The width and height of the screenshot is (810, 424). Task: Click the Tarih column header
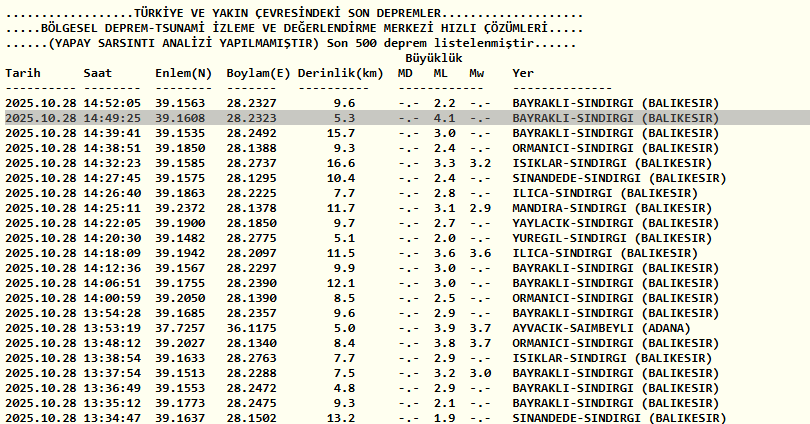[x=23, y=73]
